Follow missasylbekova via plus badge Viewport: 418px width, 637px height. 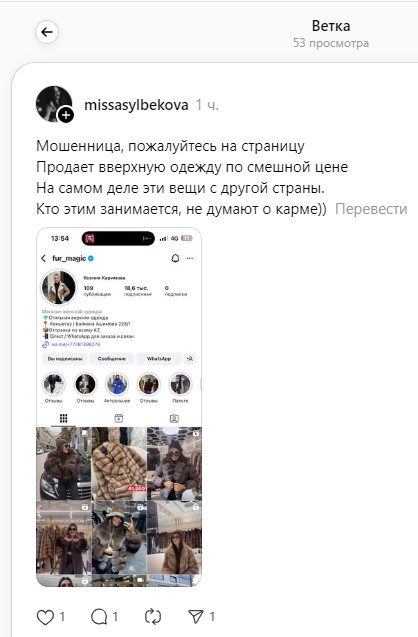tap(66, 115)
